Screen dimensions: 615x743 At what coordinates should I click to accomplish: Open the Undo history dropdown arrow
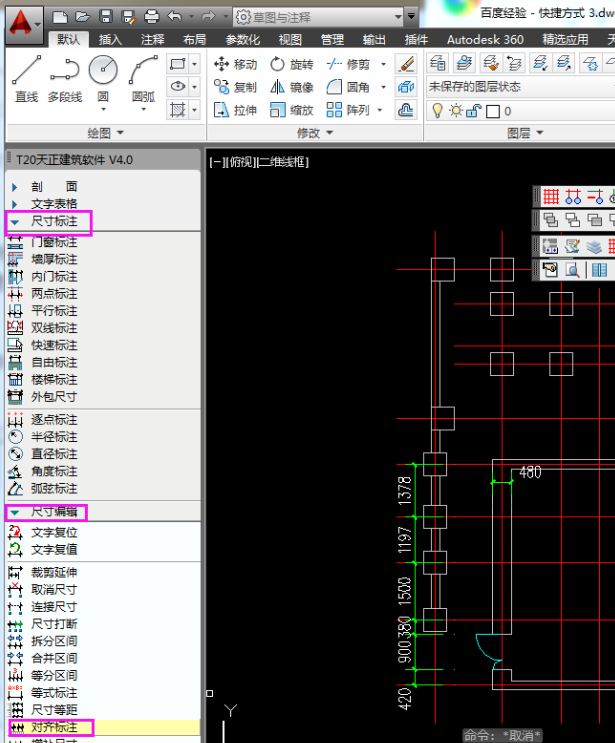[191, 17]
